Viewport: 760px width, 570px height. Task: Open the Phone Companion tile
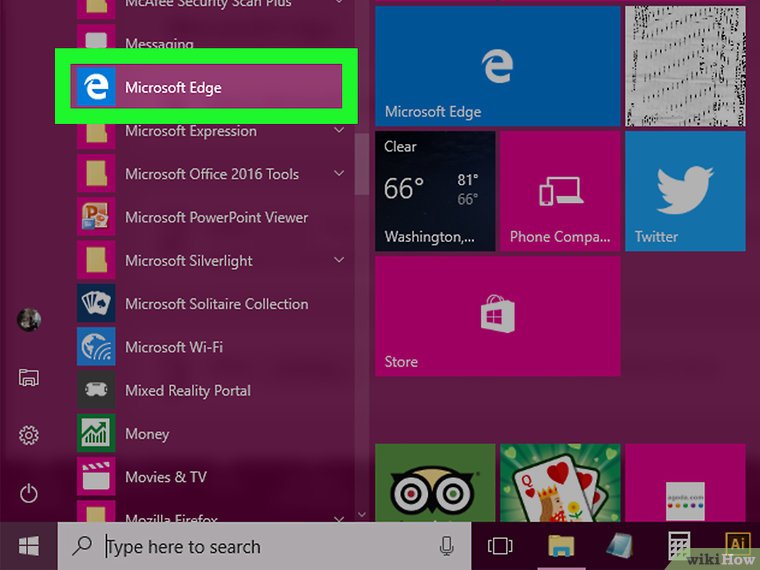pyautogui.click(x=560, y=191)
